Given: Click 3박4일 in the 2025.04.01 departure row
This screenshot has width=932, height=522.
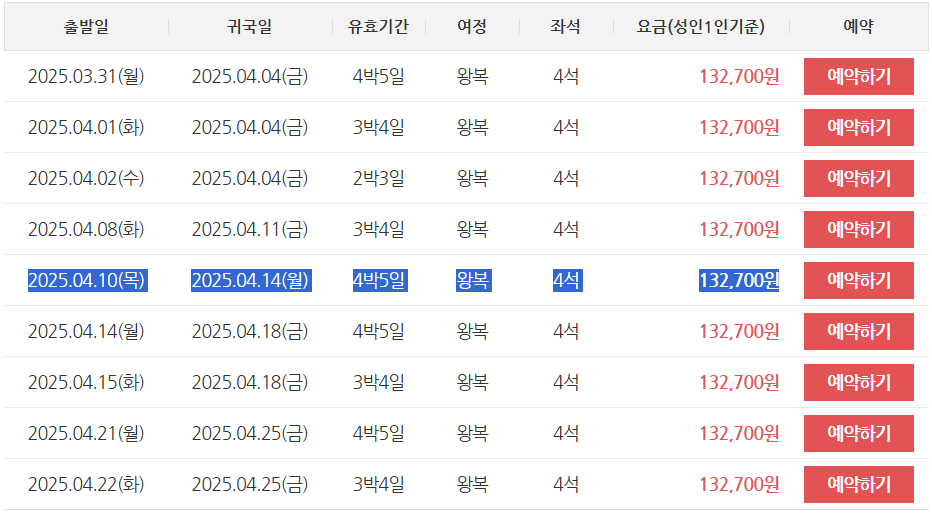Looking at the screenshot, I should [x=379, y=127].
